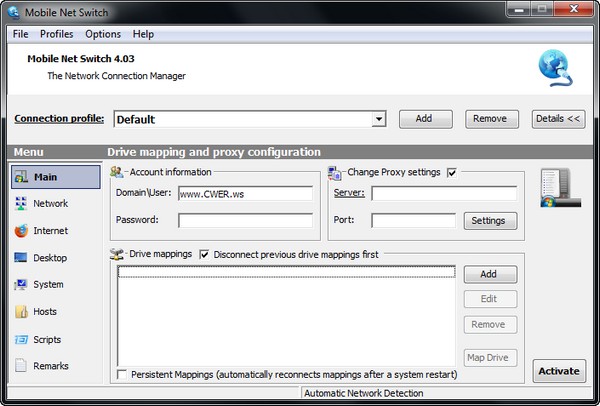The width and height of the screenshot is (600, 406).
Task: Toggle Change Proxy settings checkbox
Action: (452, 173)
